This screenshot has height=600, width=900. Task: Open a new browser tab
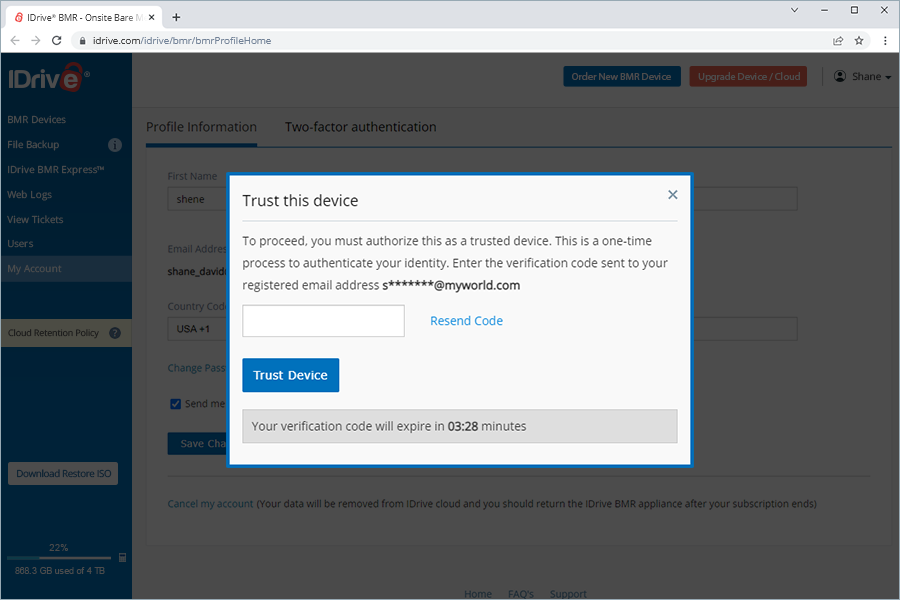click(x=176, y=17)
